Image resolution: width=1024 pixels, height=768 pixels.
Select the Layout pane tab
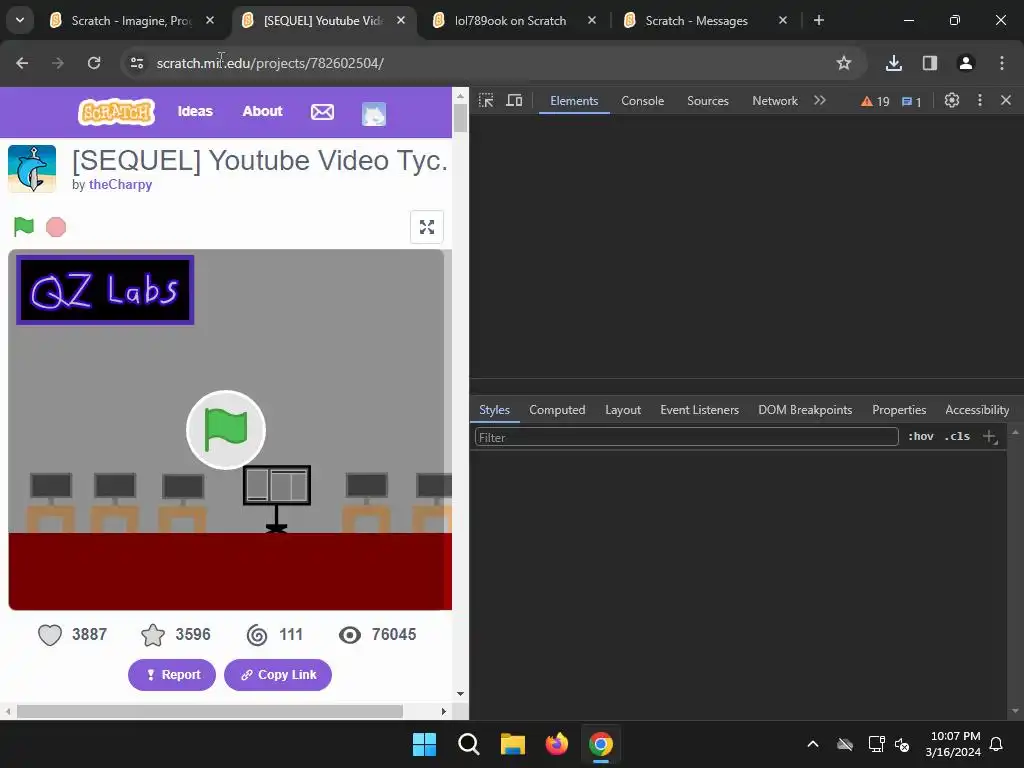[623, 409]
